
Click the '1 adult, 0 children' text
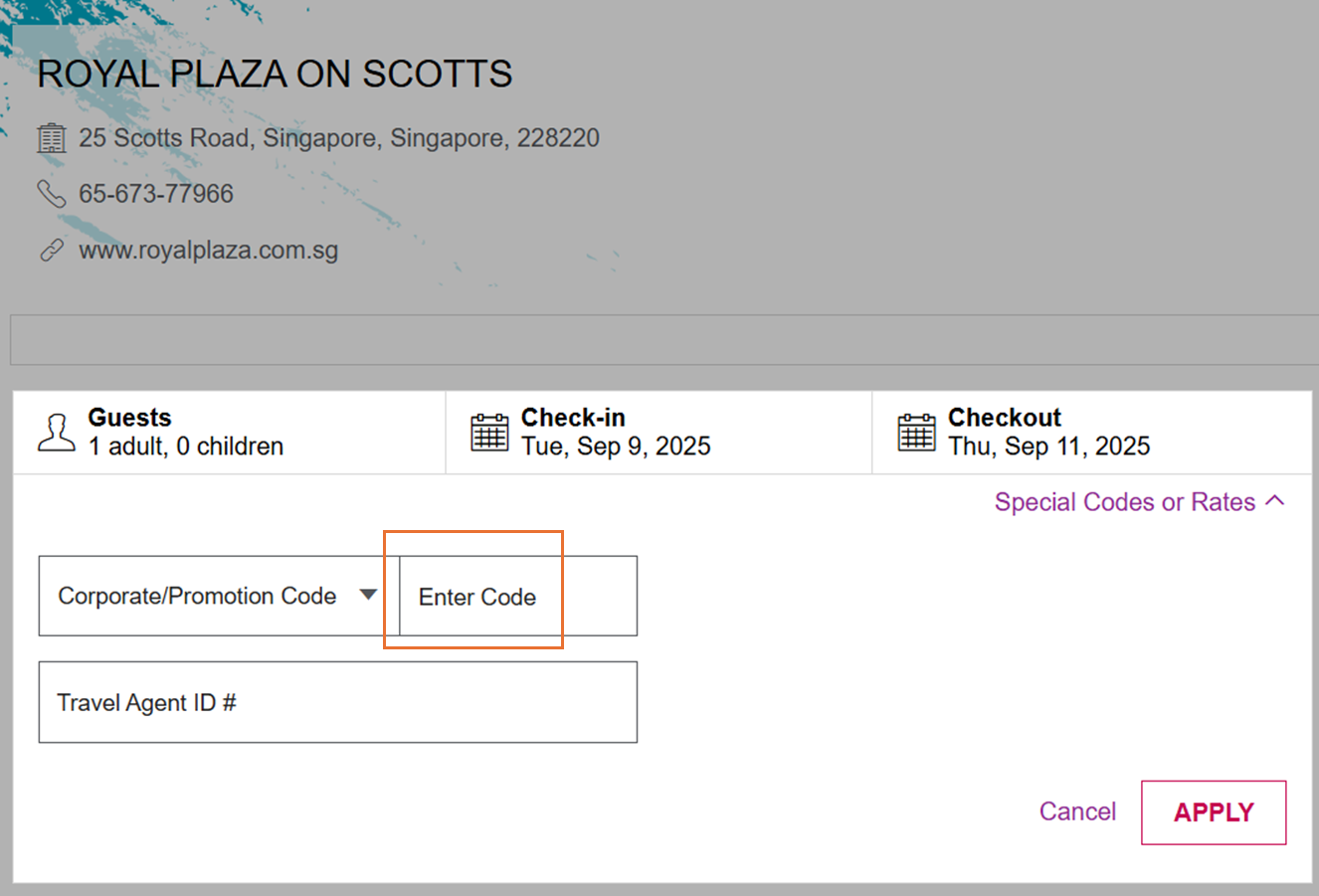pyautogui.click(x=186, y=447)
